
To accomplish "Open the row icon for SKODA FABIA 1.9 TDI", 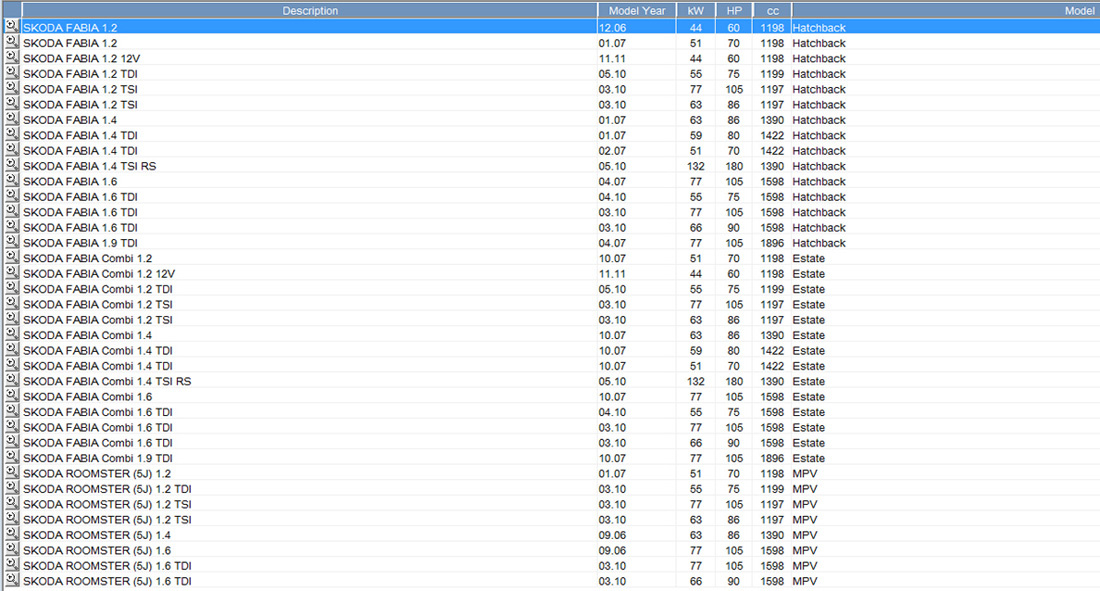I will (x=11, y=242).
